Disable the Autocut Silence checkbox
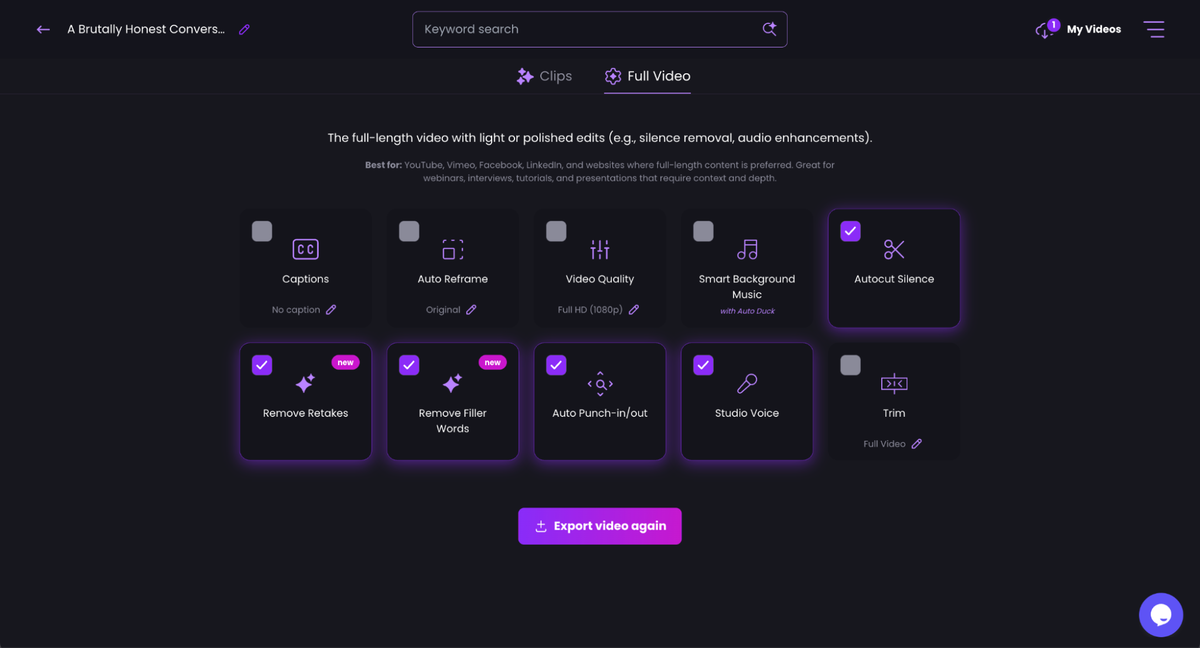This screenshot has height=648, width=1200. click(x=850, y=230)
